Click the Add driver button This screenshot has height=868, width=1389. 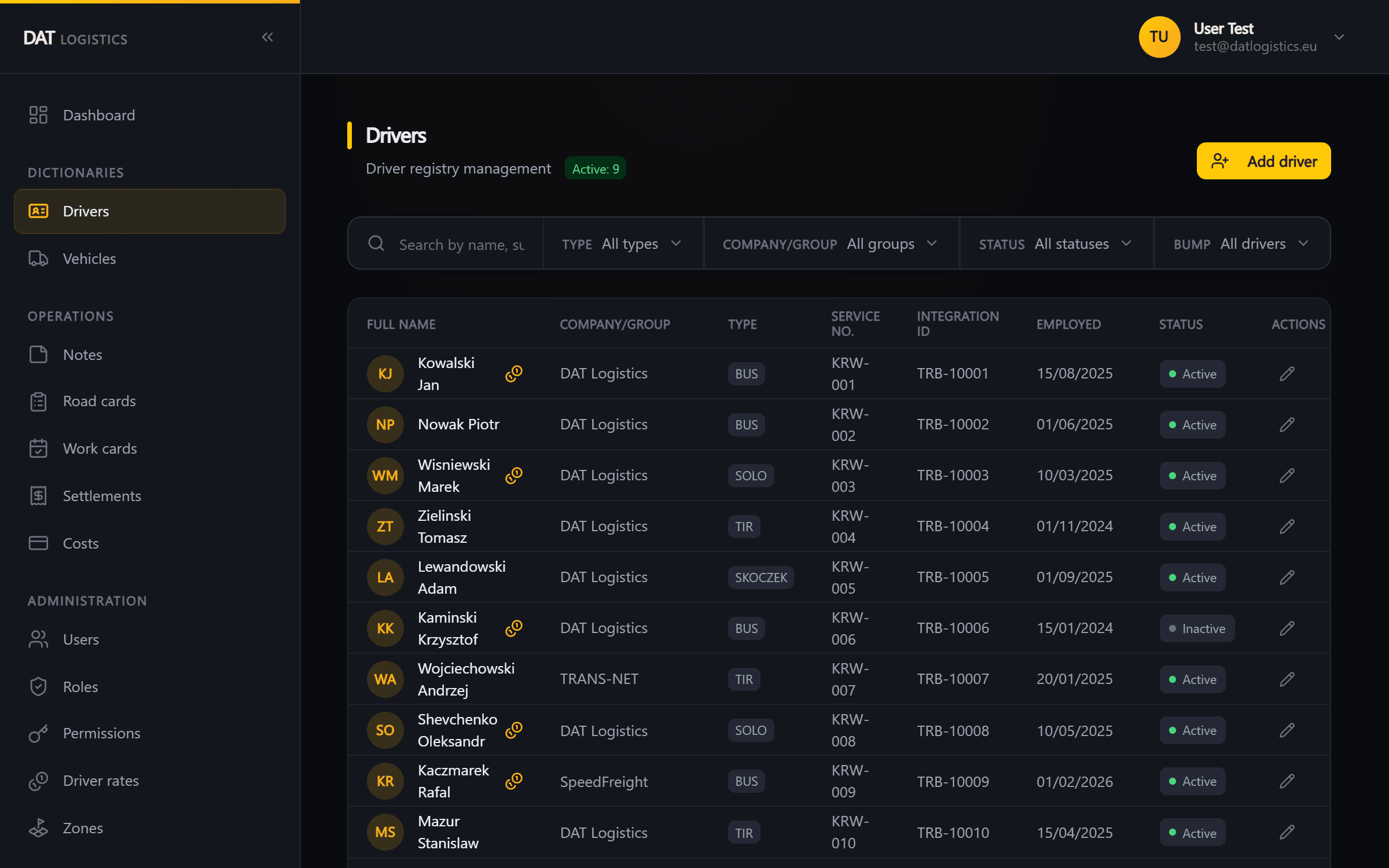point(1263,161)
